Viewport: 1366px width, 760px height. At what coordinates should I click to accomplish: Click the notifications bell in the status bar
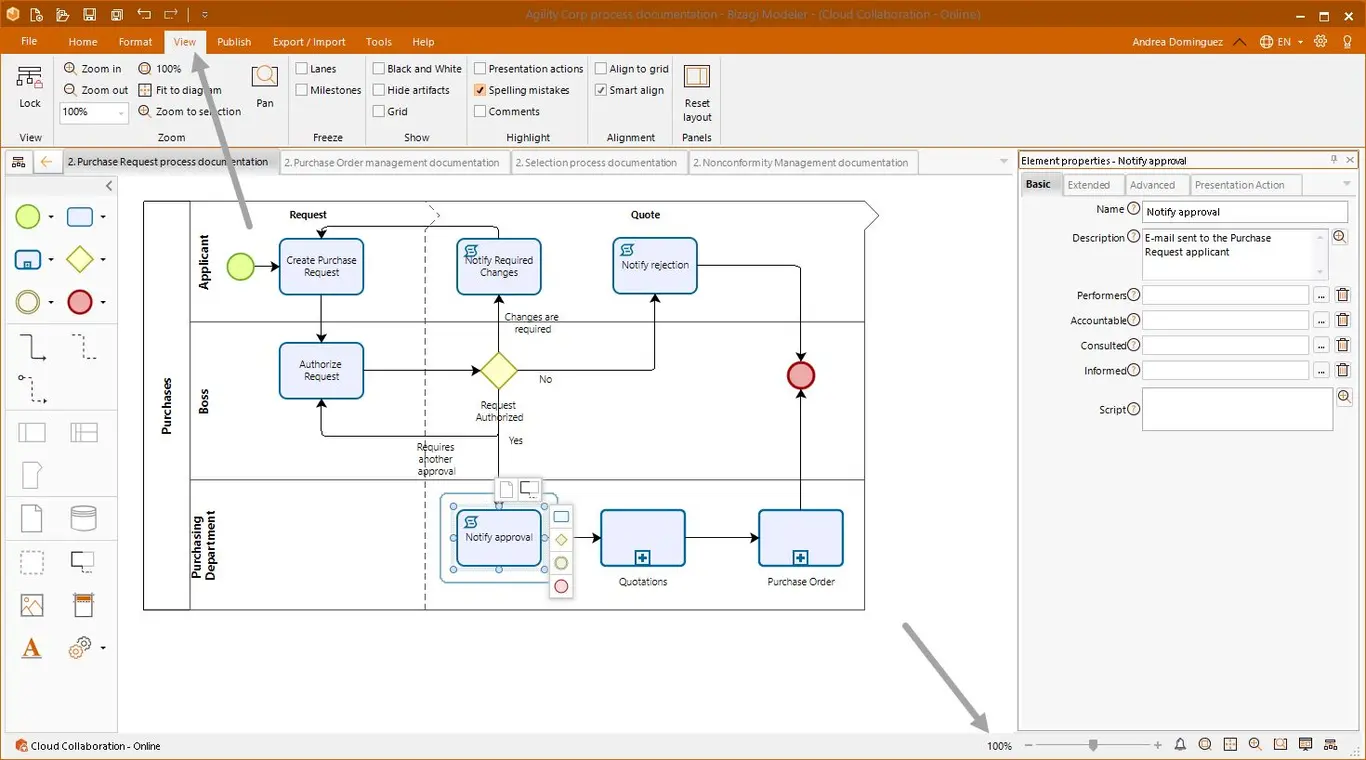click(1180, 745)
